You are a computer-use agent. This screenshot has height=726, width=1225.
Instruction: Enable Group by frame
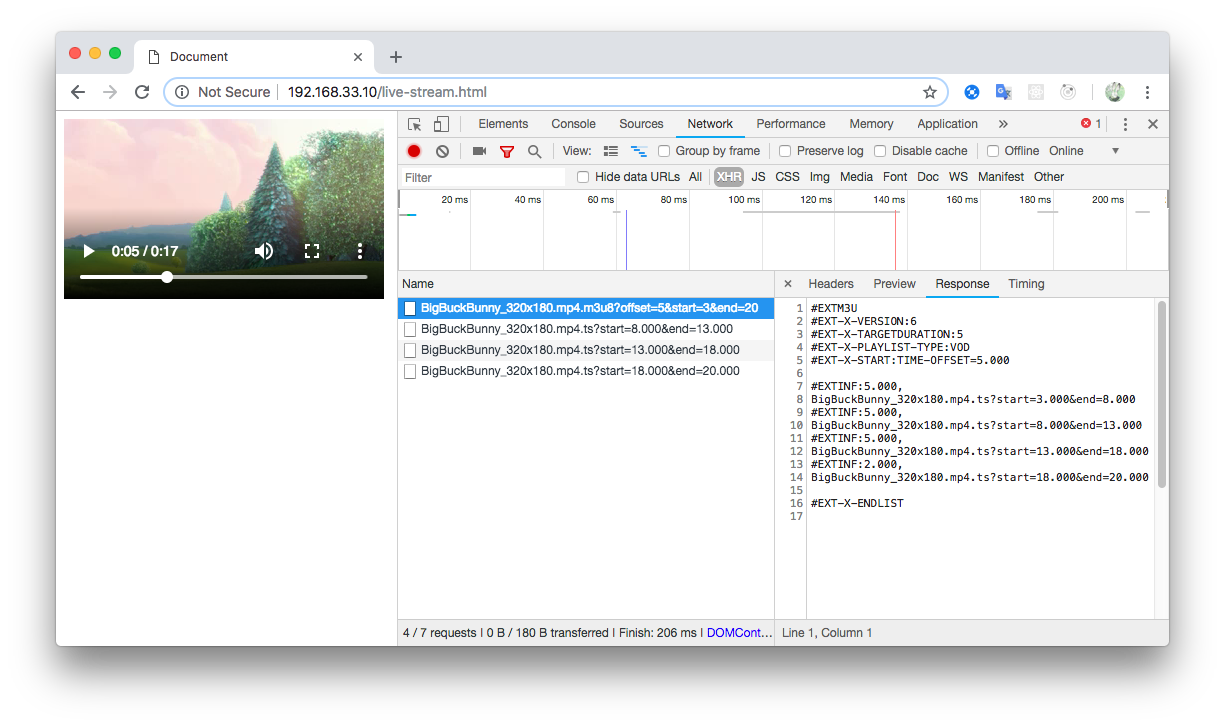tap(664, 150)
